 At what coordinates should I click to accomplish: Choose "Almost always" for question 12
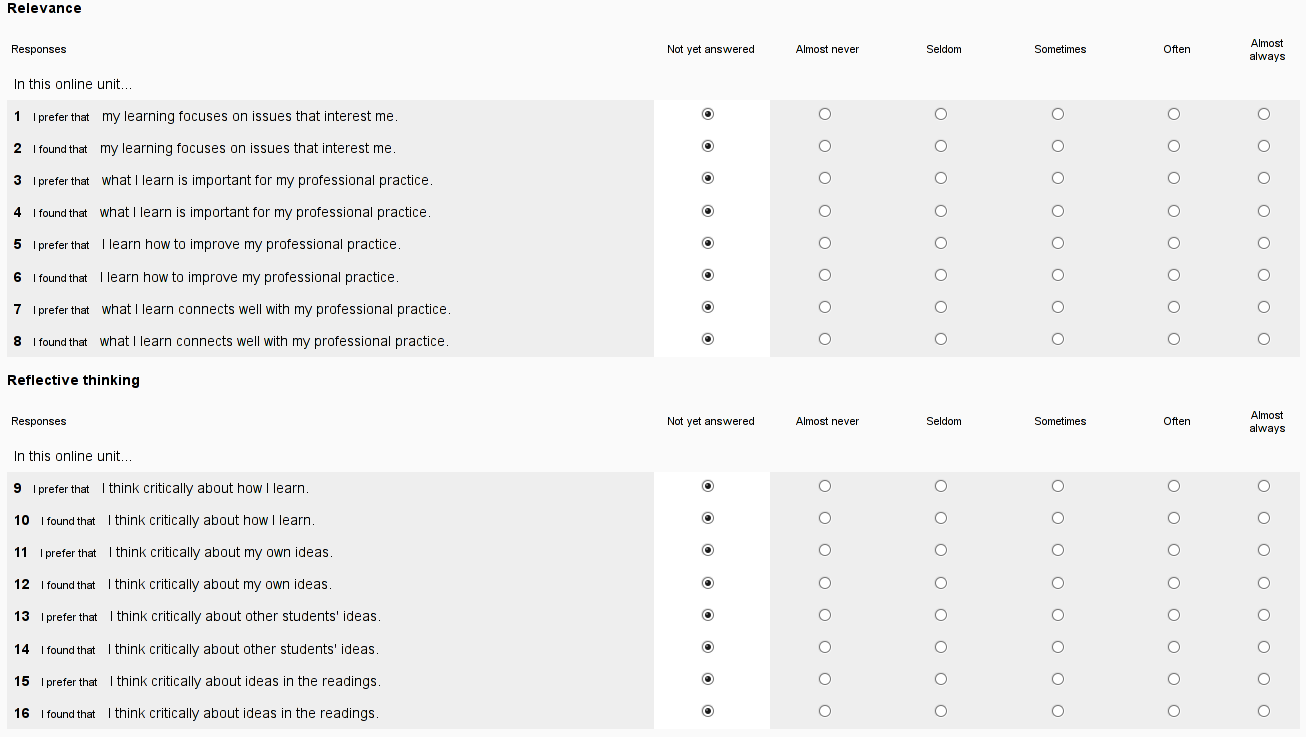tap(1264, 583)
